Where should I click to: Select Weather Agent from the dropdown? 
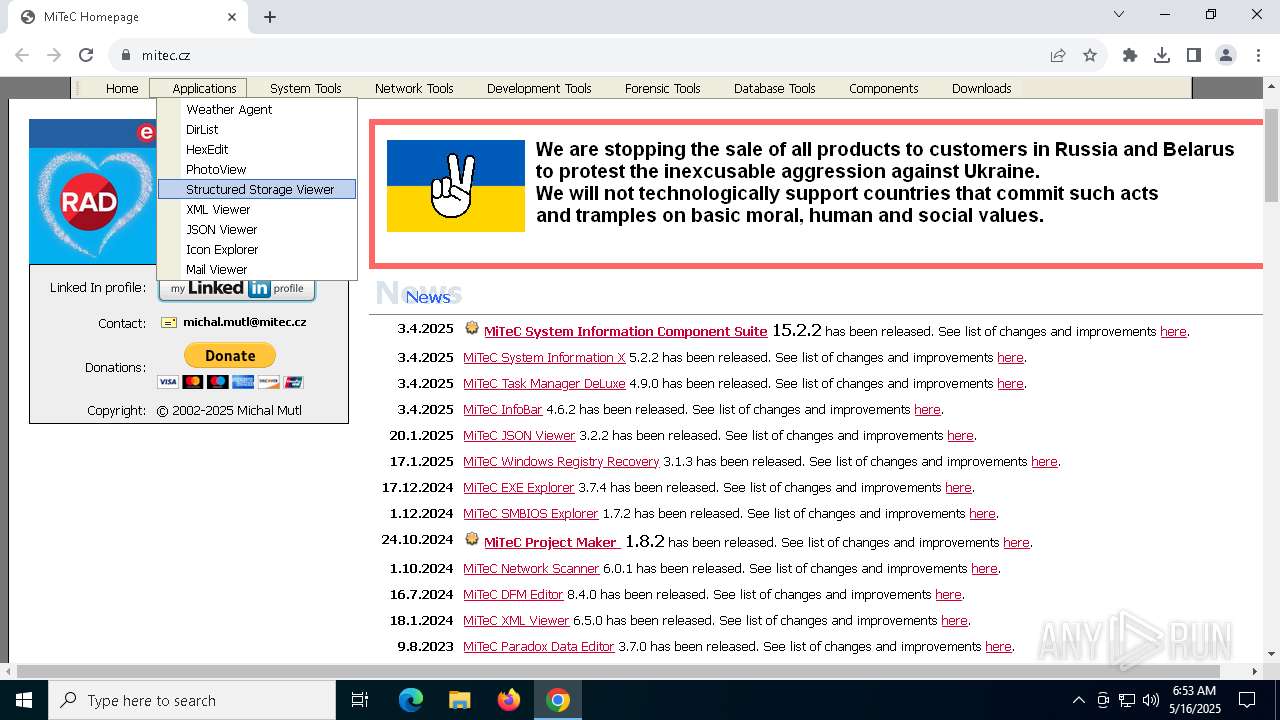(257, 109)
